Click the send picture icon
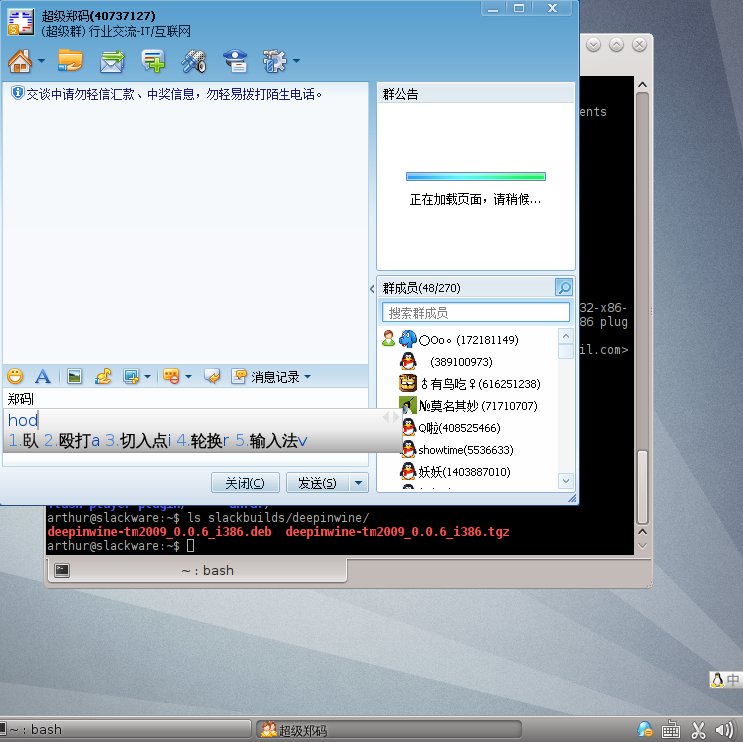This screenshot has width=743, height=742. click(x=74, y=377)
